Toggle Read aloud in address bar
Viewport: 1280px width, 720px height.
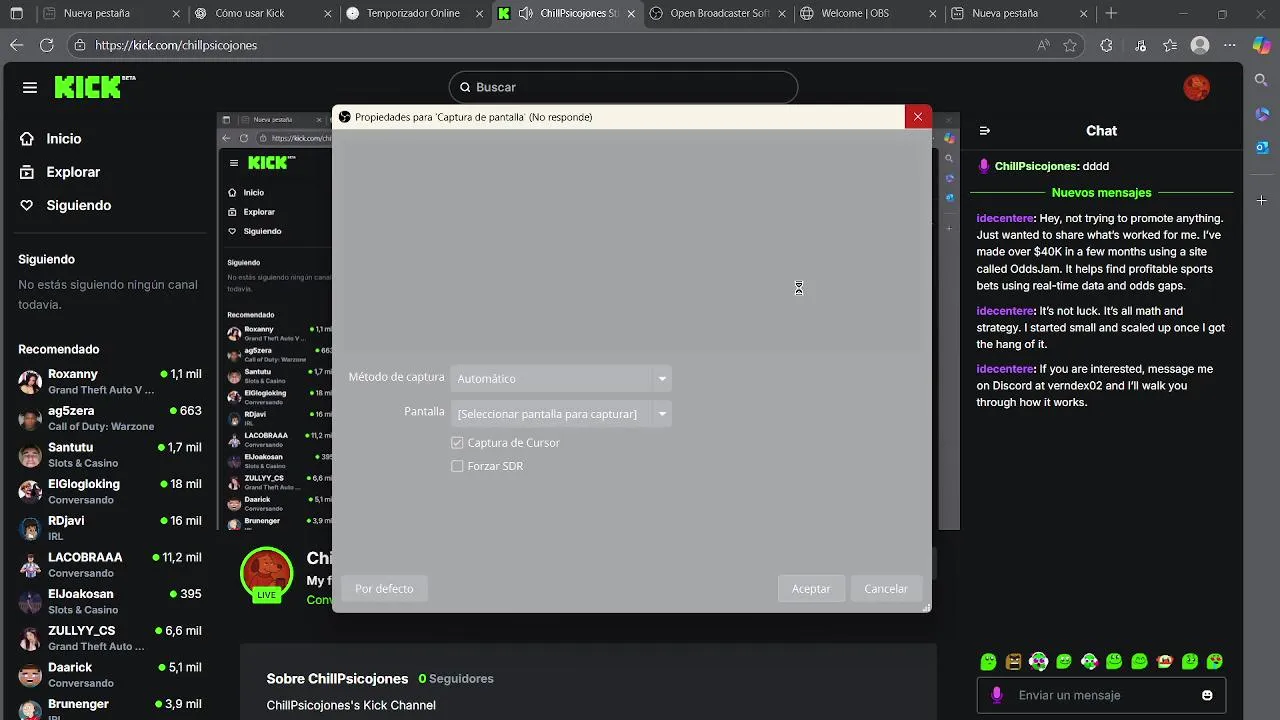(1043, 45)
